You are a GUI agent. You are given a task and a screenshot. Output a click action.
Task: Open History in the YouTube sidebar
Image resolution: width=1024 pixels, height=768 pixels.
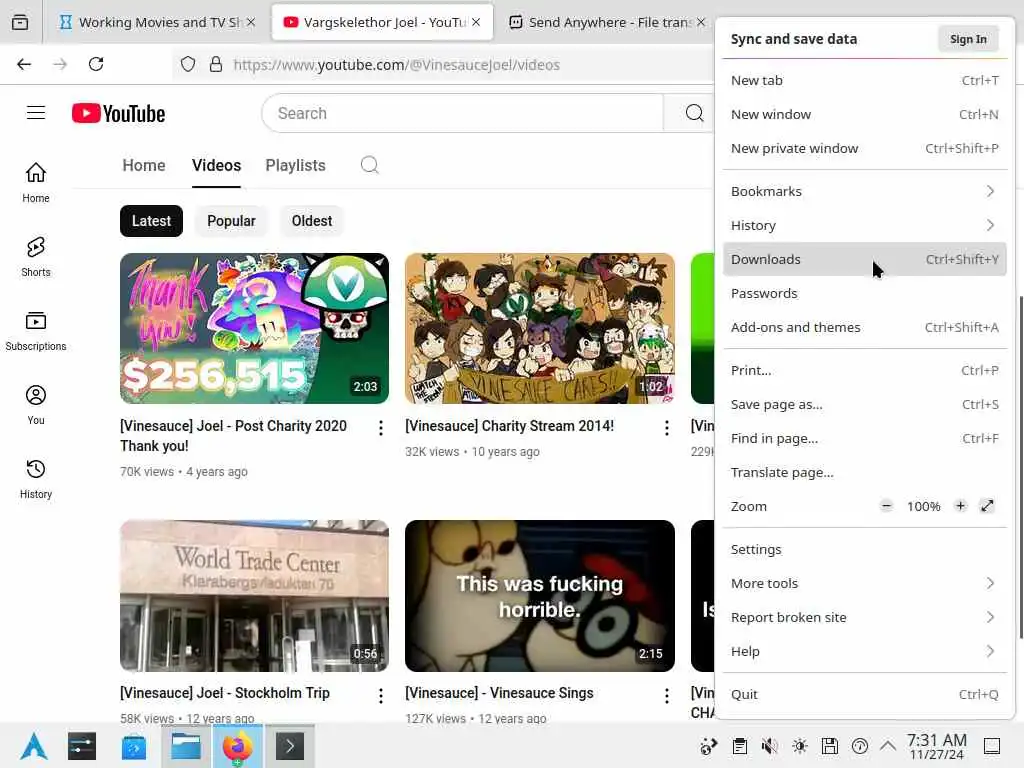point(36,479)
